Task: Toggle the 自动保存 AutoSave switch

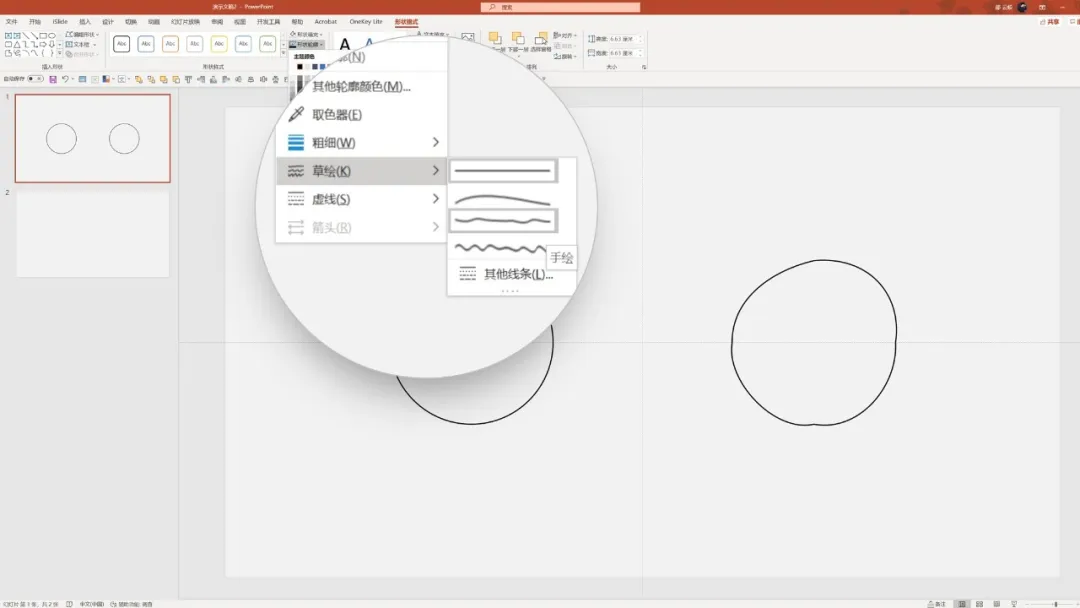Action: 35,79
